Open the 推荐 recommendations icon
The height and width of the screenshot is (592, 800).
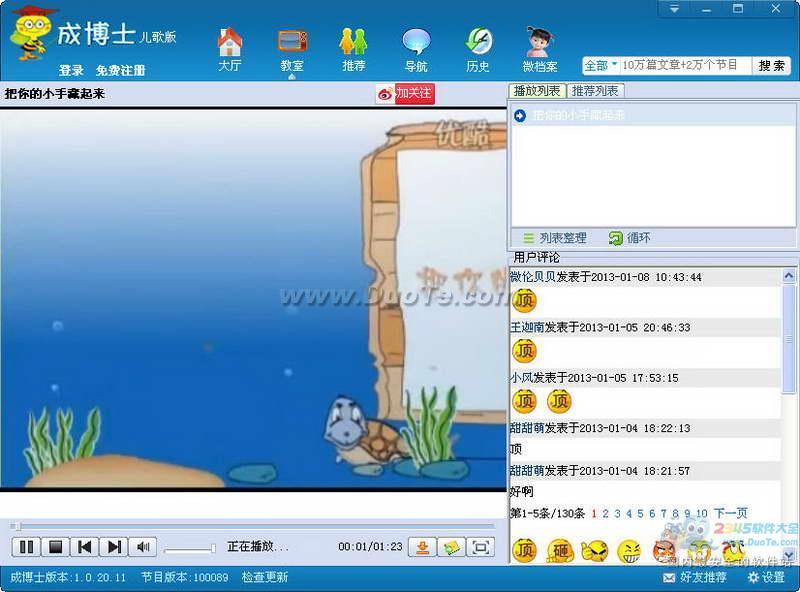click(x=353, y=48)
